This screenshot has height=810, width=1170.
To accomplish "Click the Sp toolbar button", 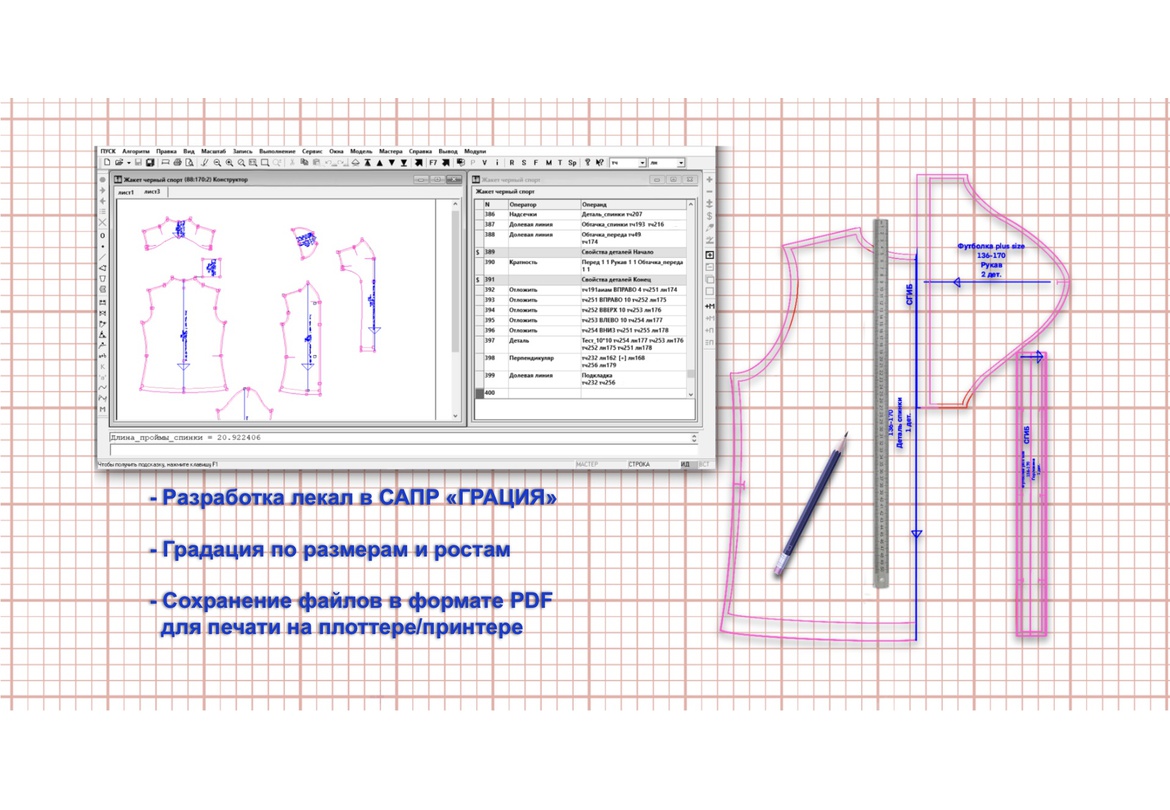I will click(x=572, y=162).
